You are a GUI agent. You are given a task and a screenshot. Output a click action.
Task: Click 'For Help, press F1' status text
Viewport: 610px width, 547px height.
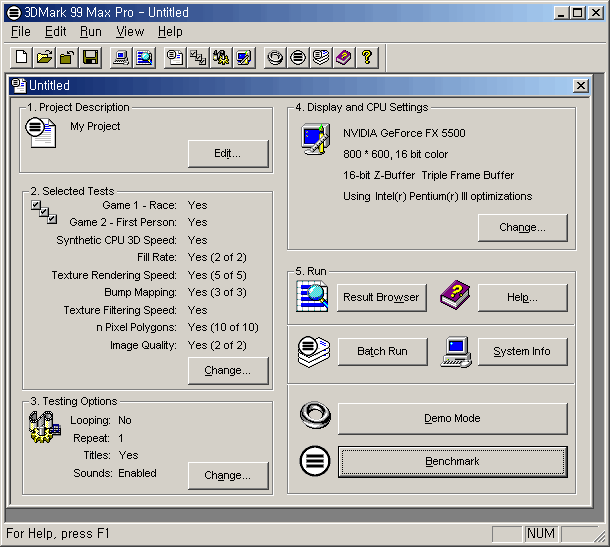58,533
